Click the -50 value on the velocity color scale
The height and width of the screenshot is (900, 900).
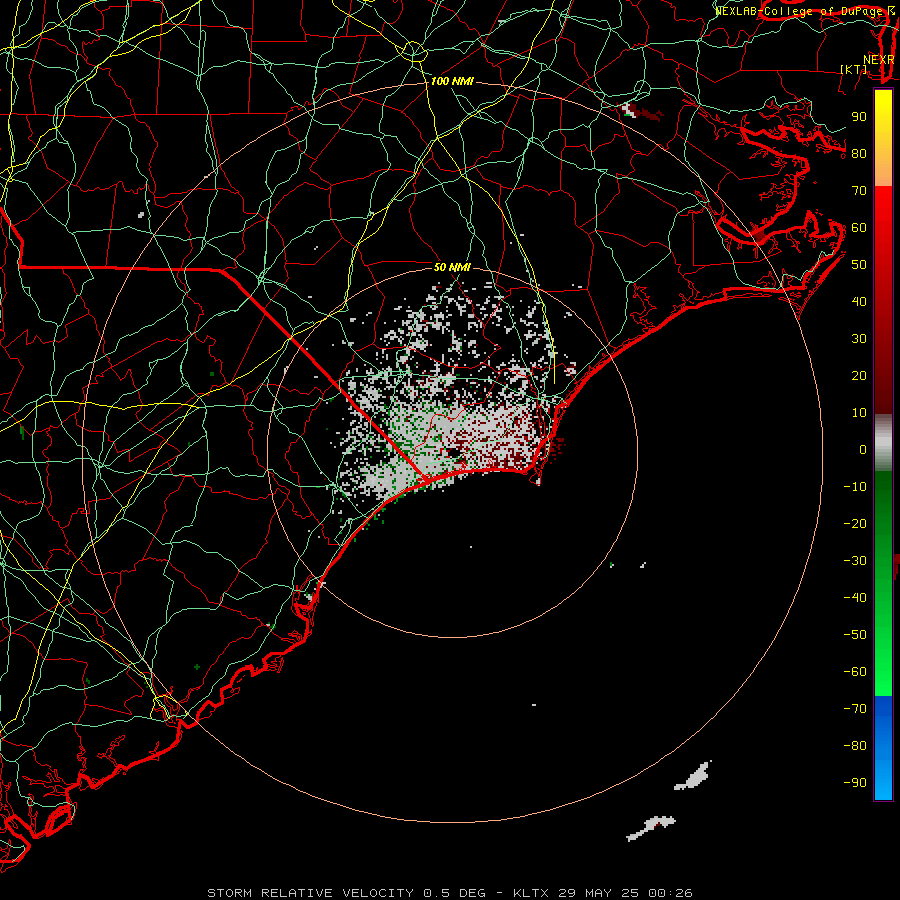point(855,635)
